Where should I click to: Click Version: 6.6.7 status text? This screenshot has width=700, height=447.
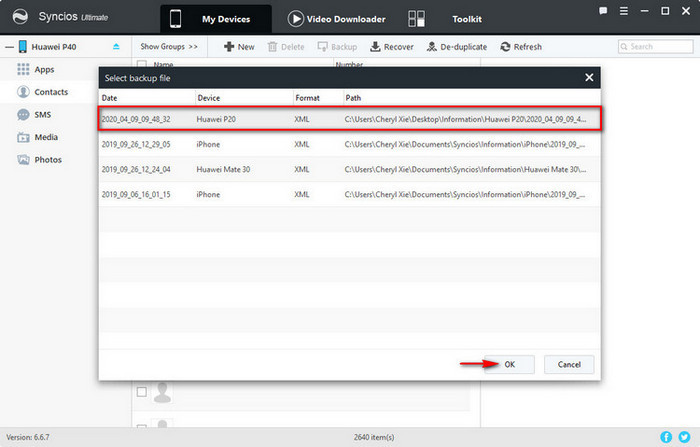(x=28, y=437)
